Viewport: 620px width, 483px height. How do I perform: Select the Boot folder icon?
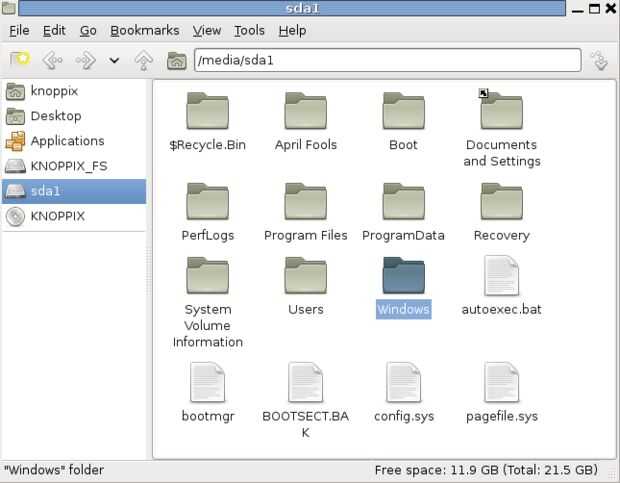tap(403, 111)
